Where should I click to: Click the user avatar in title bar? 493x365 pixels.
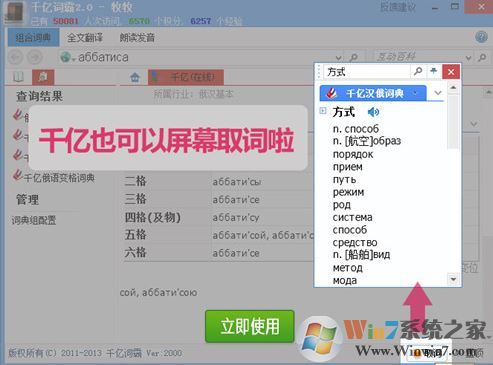point(14,12)
